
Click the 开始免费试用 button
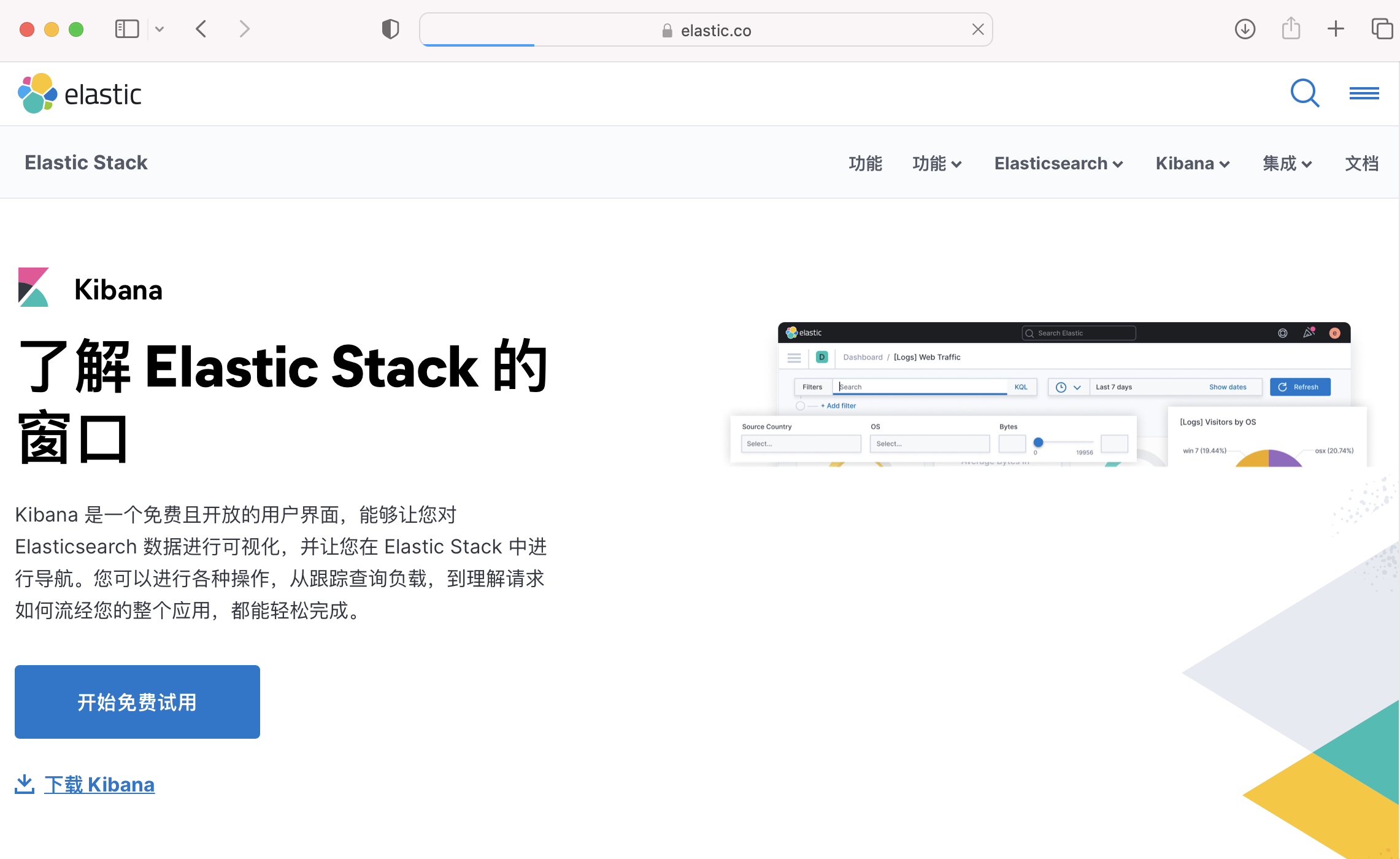point(137,702)
